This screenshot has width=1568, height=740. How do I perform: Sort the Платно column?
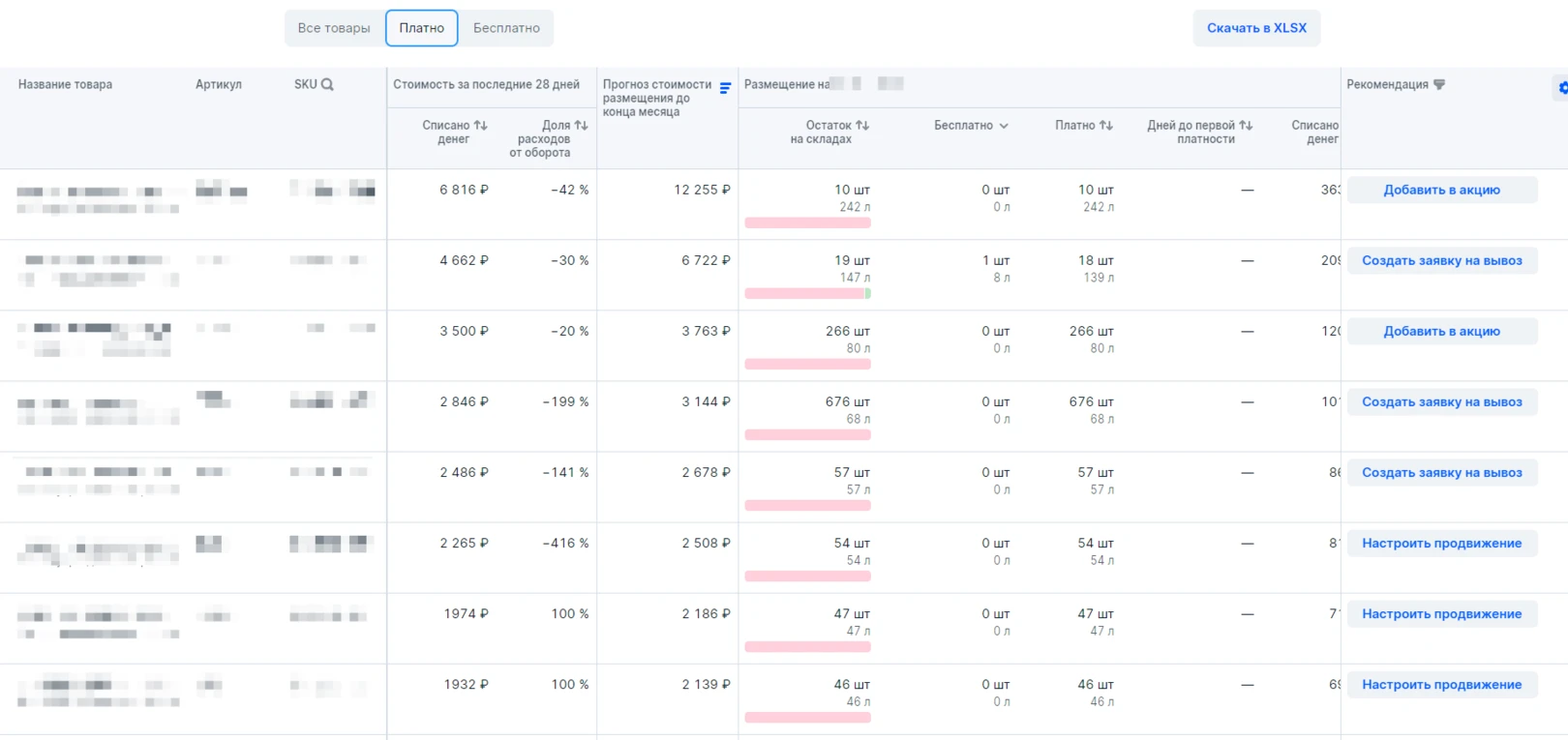click(1106, 126)
